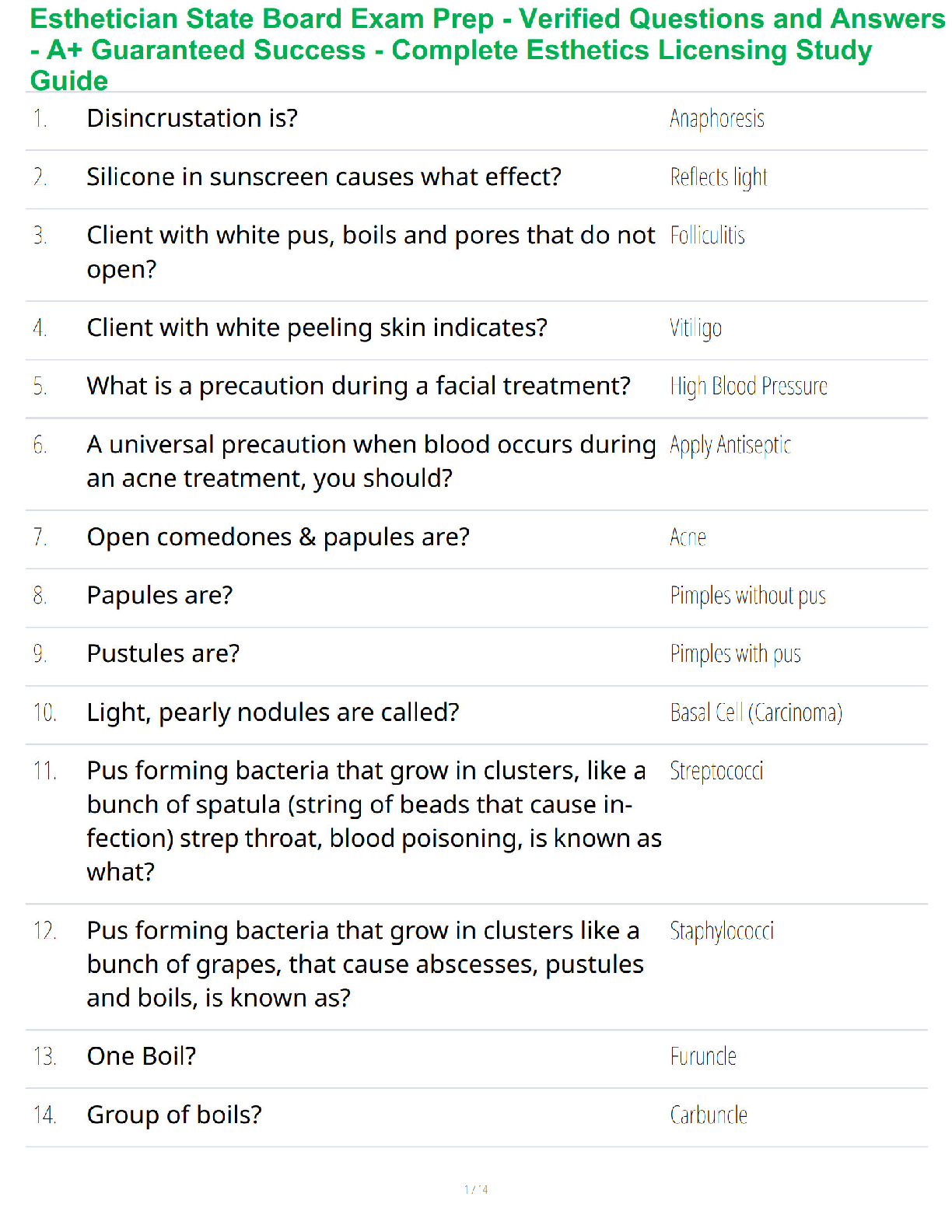The height and width of the screenshot is (1232, 952).
Task: Select the "Staphylococci" answer
Action: click(x=722, y=931)
